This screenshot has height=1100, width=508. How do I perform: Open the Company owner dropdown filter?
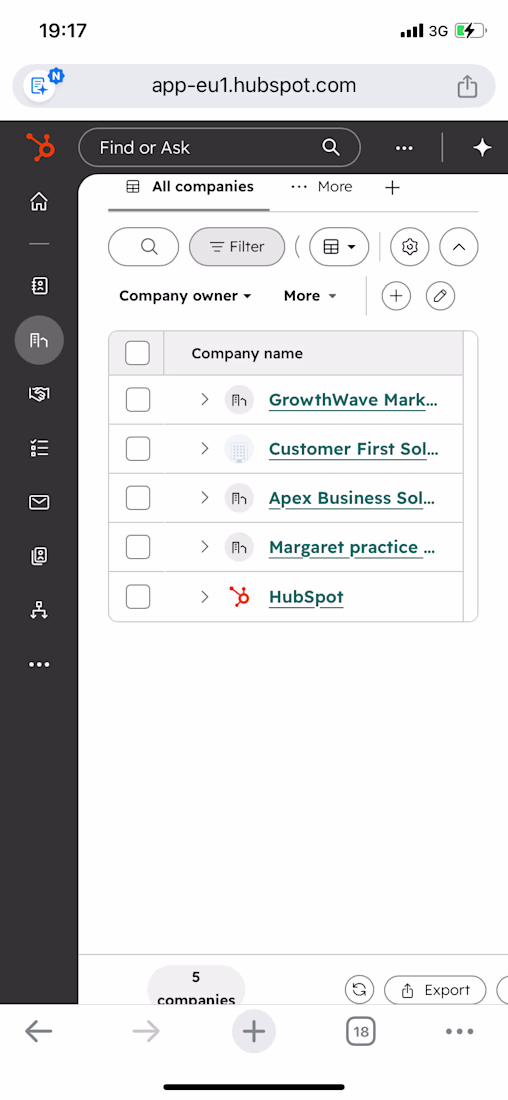click(x=185, y=296)
